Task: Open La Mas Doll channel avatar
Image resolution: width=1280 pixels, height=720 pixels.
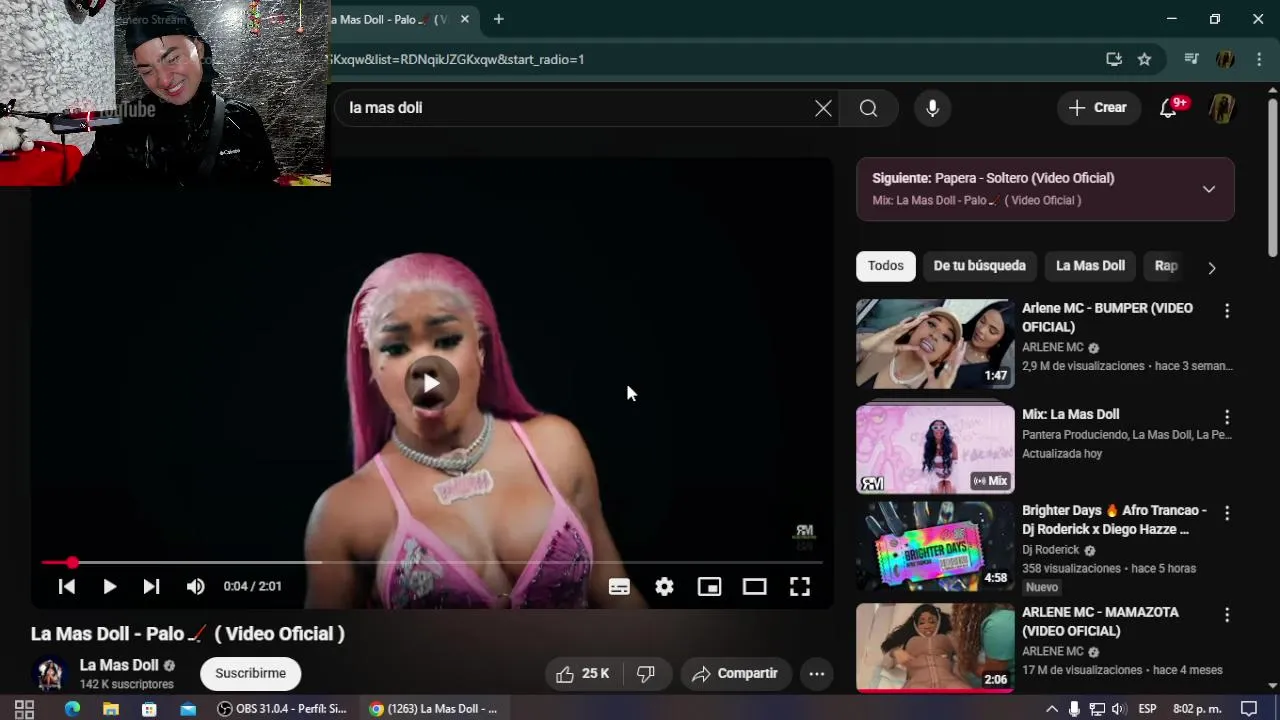Action: pos(50,674)
